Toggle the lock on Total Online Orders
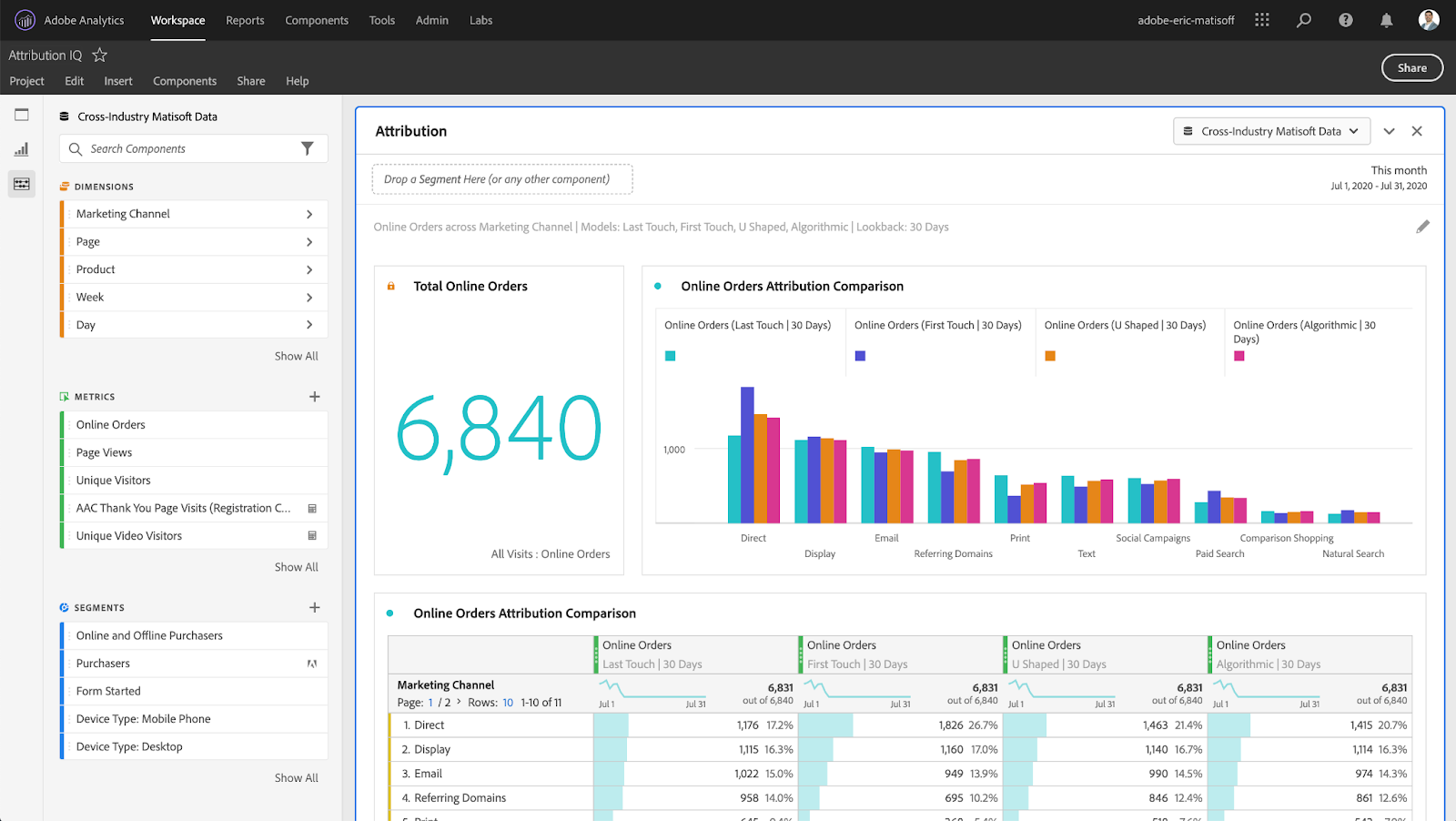This screenshot has width=1456, height=821. [390, 285]
